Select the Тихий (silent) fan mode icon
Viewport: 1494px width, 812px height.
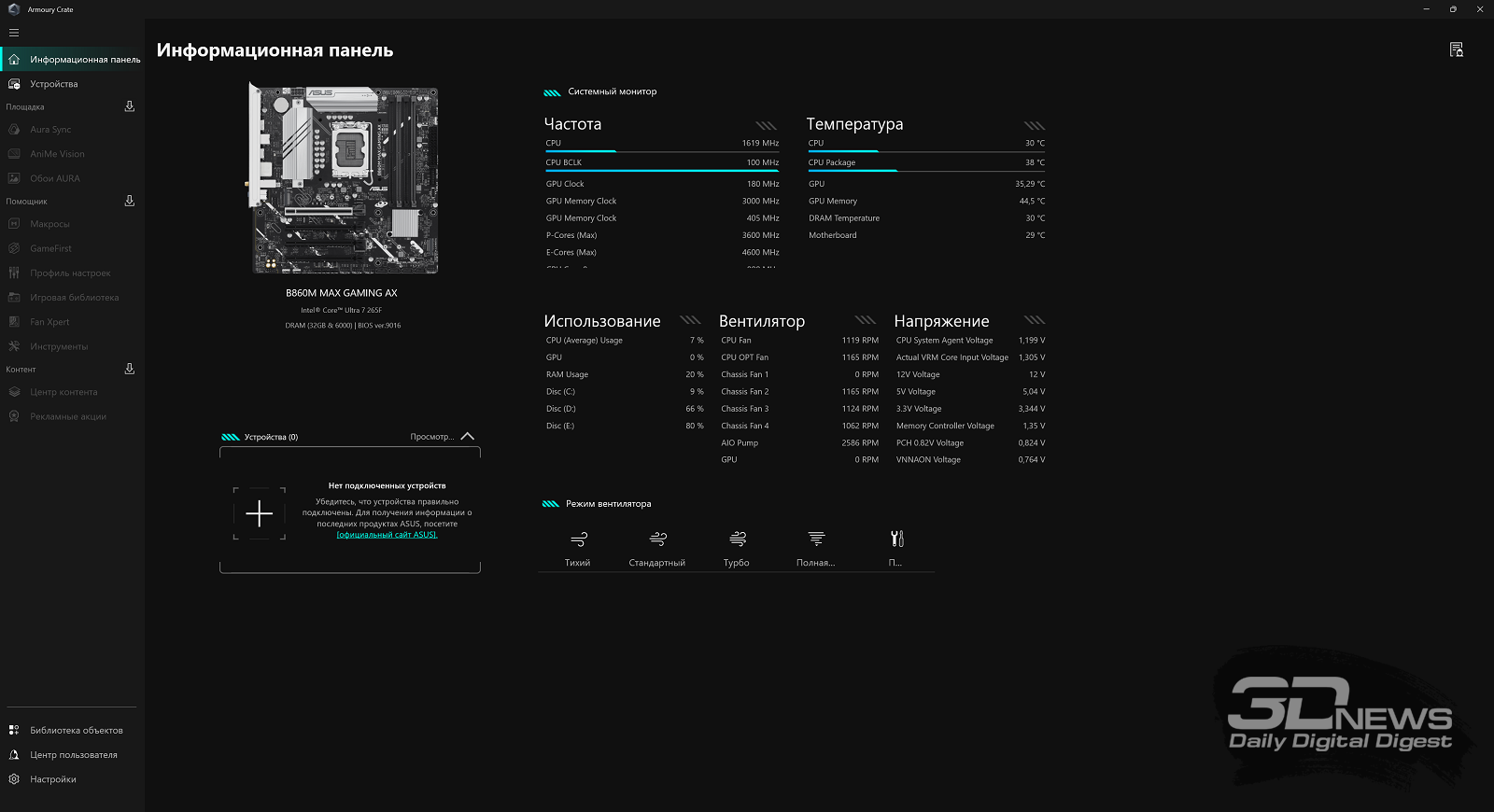[x=578, y=539]
